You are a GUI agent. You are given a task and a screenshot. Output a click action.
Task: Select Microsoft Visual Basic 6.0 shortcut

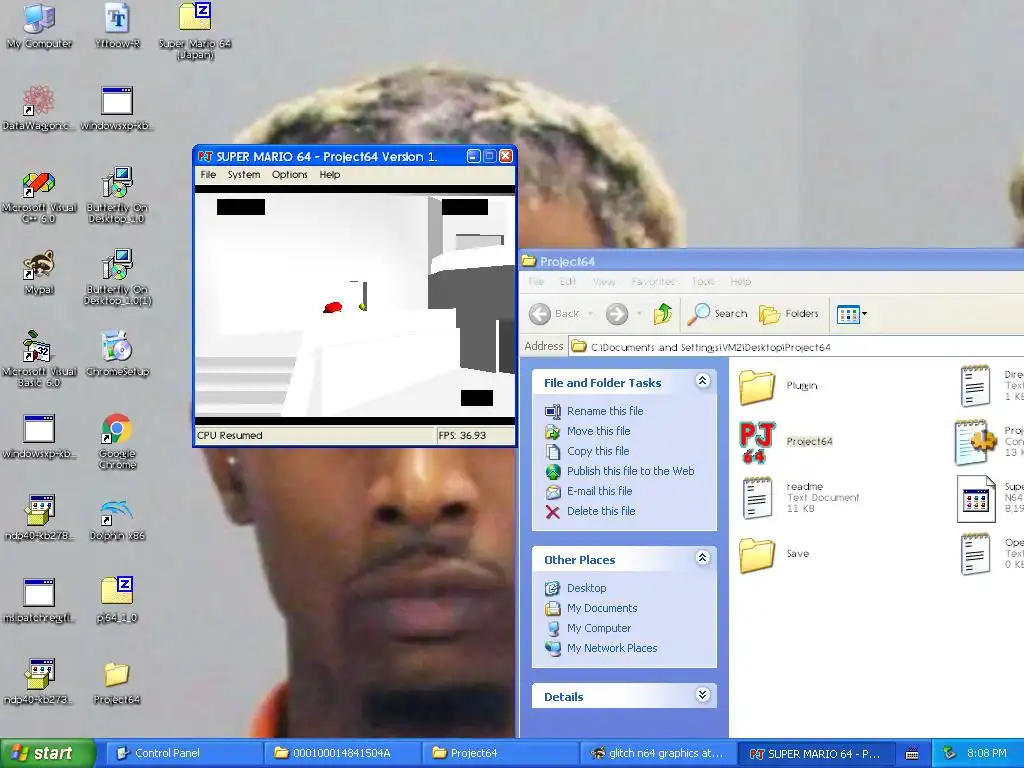click(39, 358)
